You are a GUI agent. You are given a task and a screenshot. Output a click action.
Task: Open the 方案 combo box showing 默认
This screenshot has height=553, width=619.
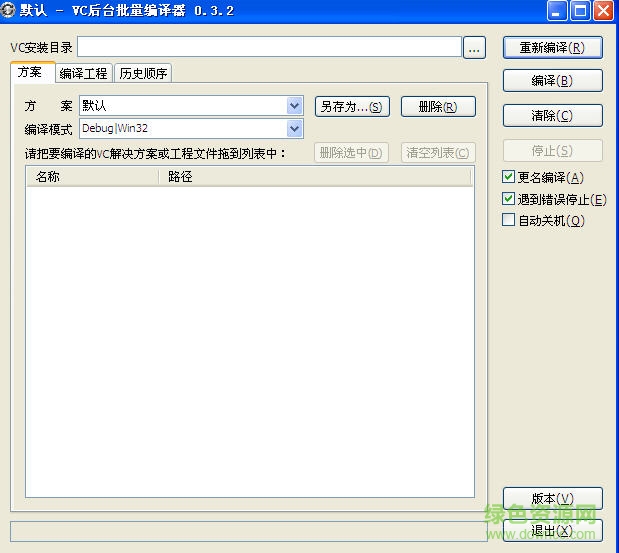point(191,106)
